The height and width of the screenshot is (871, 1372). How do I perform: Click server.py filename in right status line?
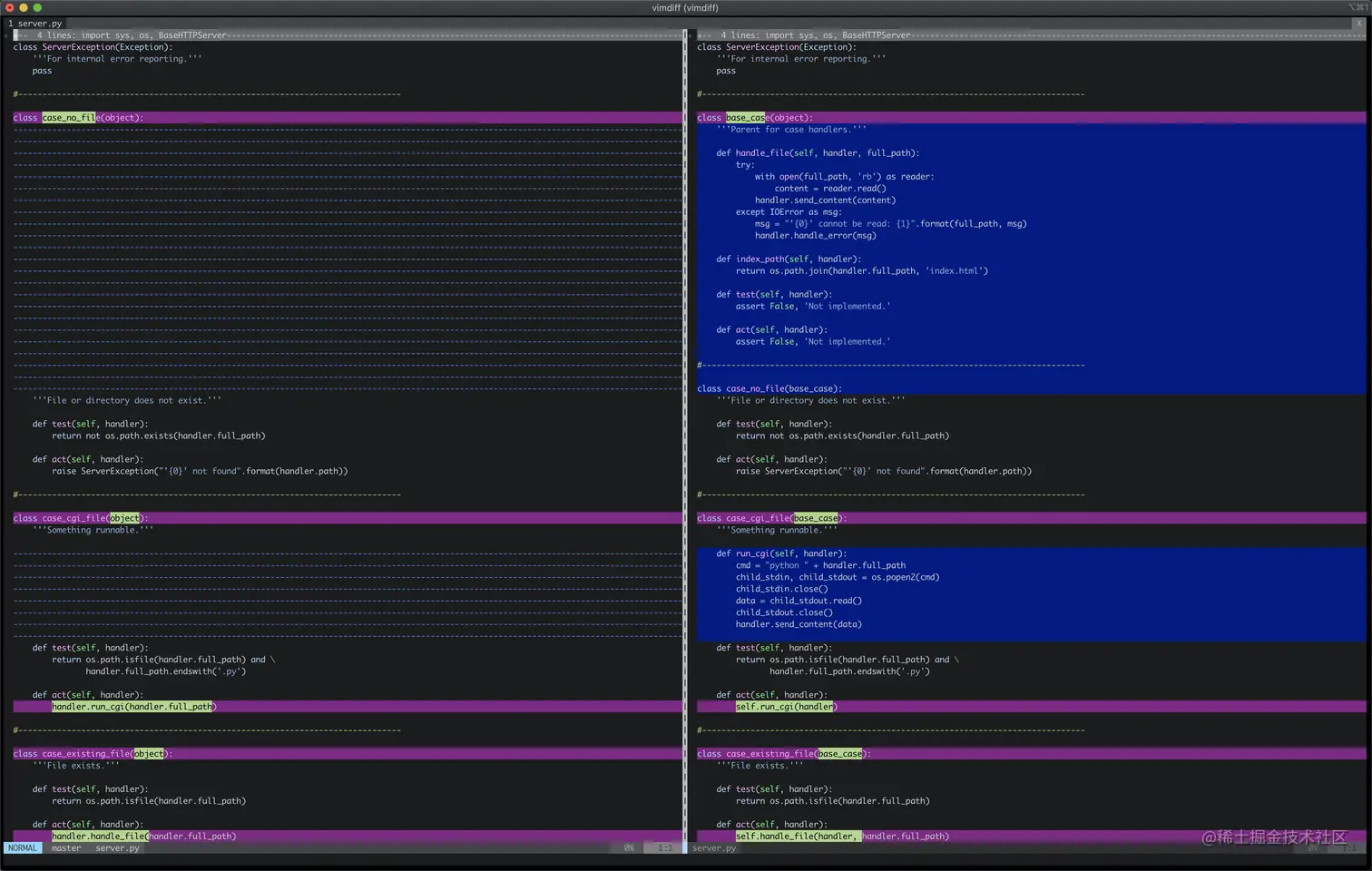click(714, 848)
